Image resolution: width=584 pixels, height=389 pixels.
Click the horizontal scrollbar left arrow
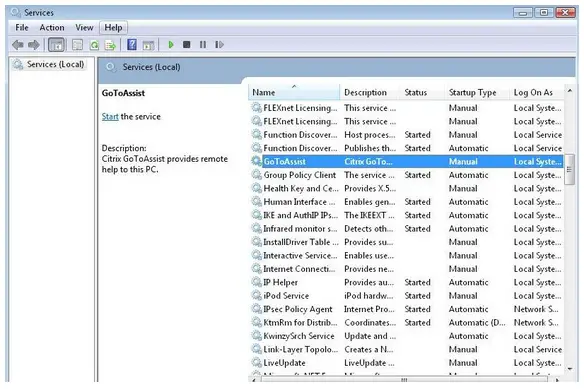pyautogui.click(x=254, y=380)
